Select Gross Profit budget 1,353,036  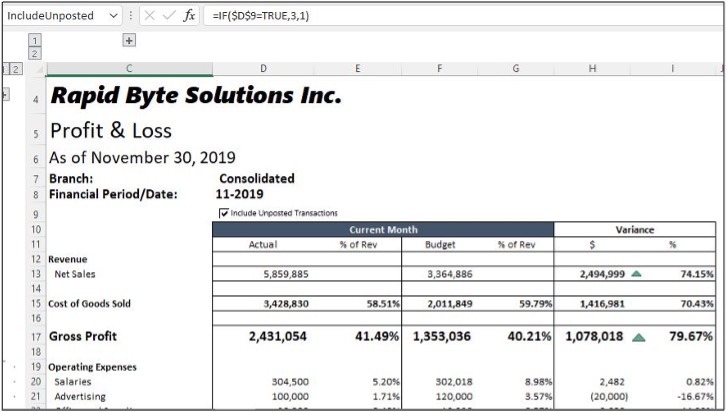442,337
